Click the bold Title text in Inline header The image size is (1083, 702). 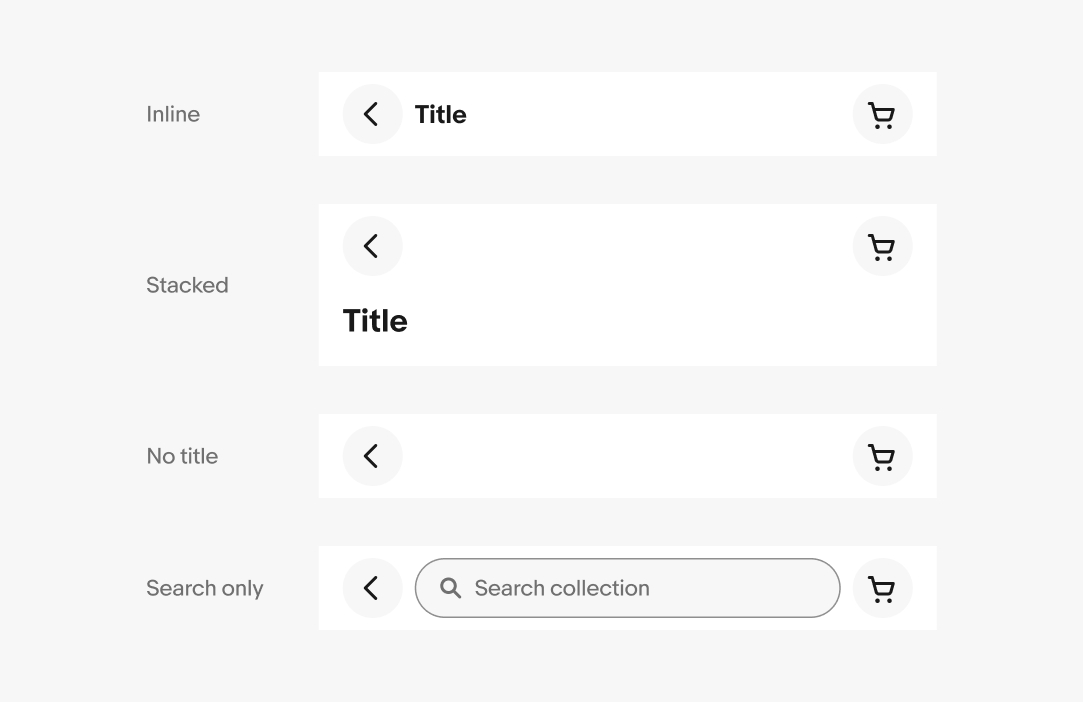point(440,115)
